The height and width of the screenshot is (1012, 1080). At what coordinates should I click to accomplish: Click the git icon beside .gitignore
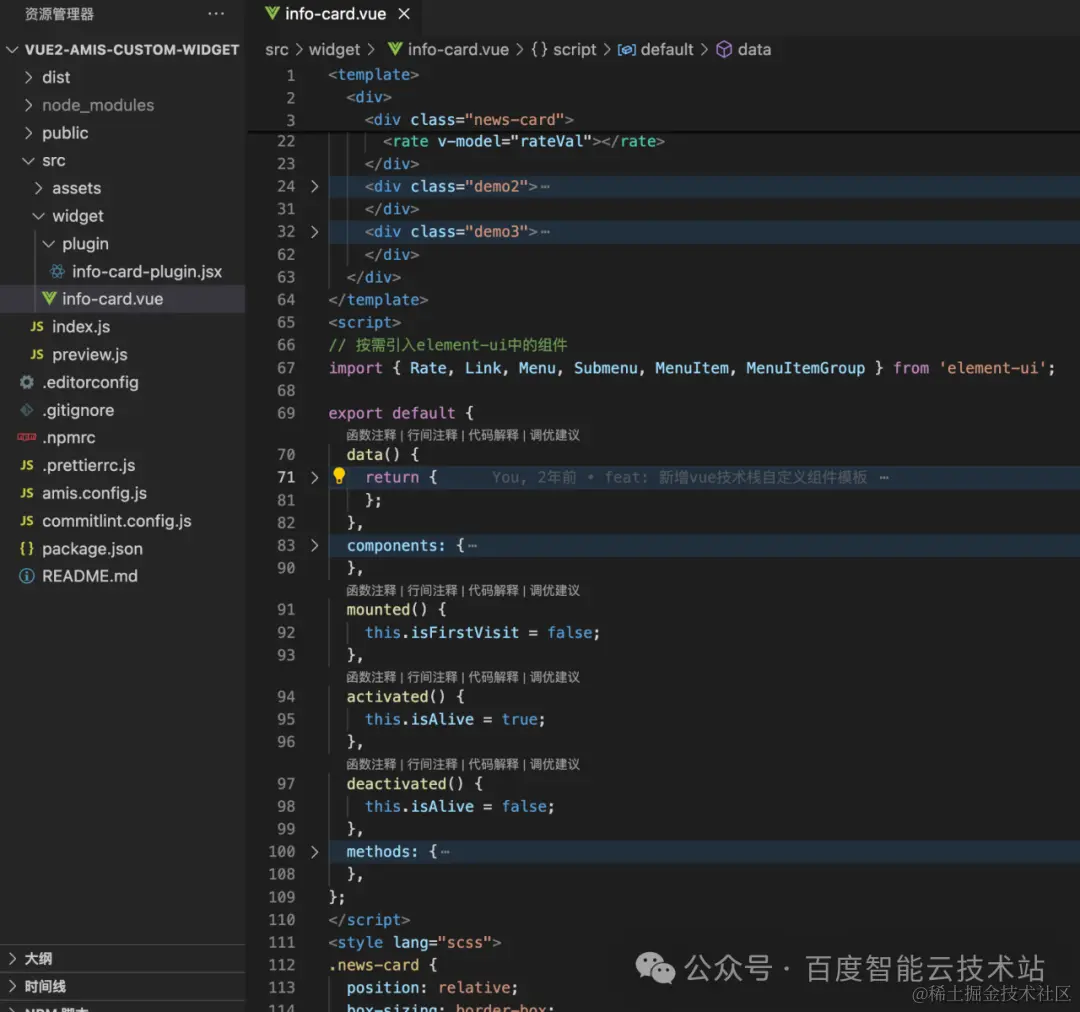(27, 410)
